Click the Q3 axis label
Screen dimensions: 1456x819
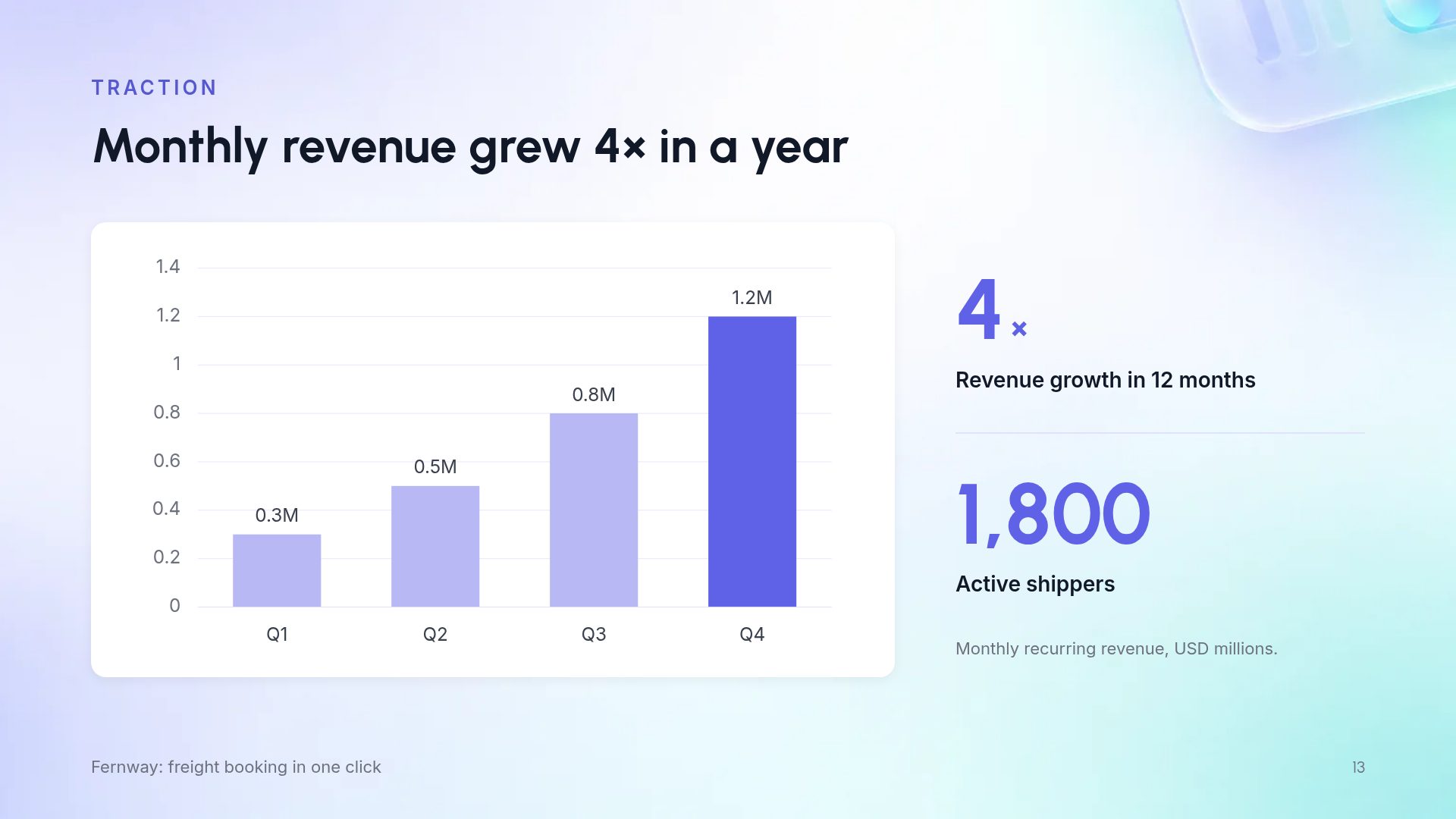[x=594, y=635]
